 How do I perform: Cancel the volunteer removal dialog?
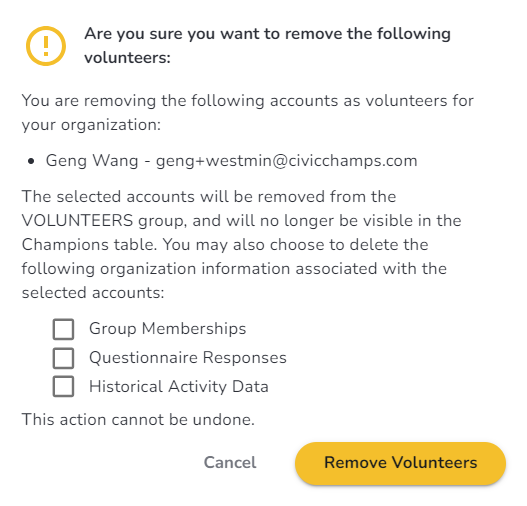coord(230,463)
